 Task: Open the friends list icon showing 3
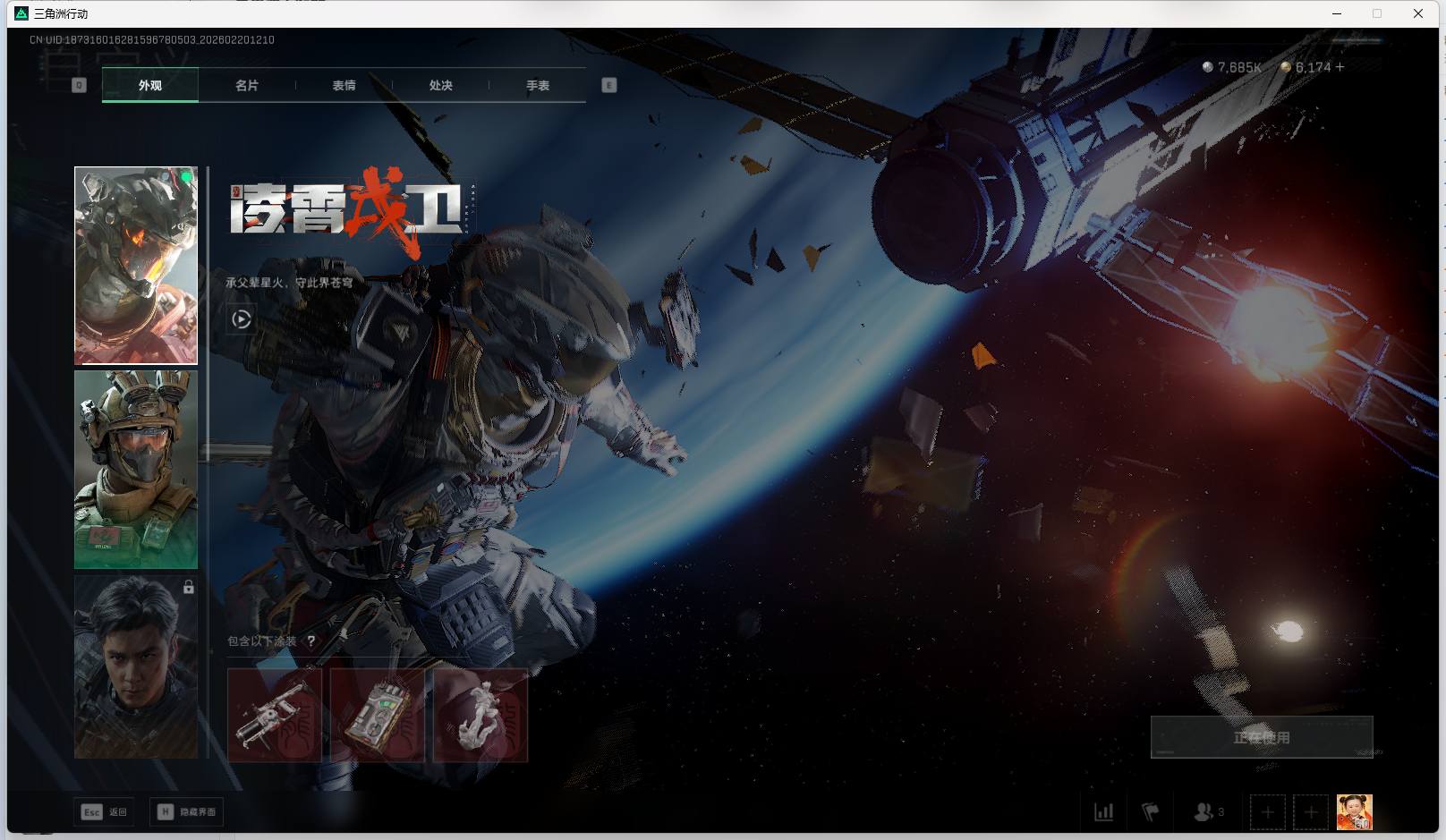coord(1209,812)
